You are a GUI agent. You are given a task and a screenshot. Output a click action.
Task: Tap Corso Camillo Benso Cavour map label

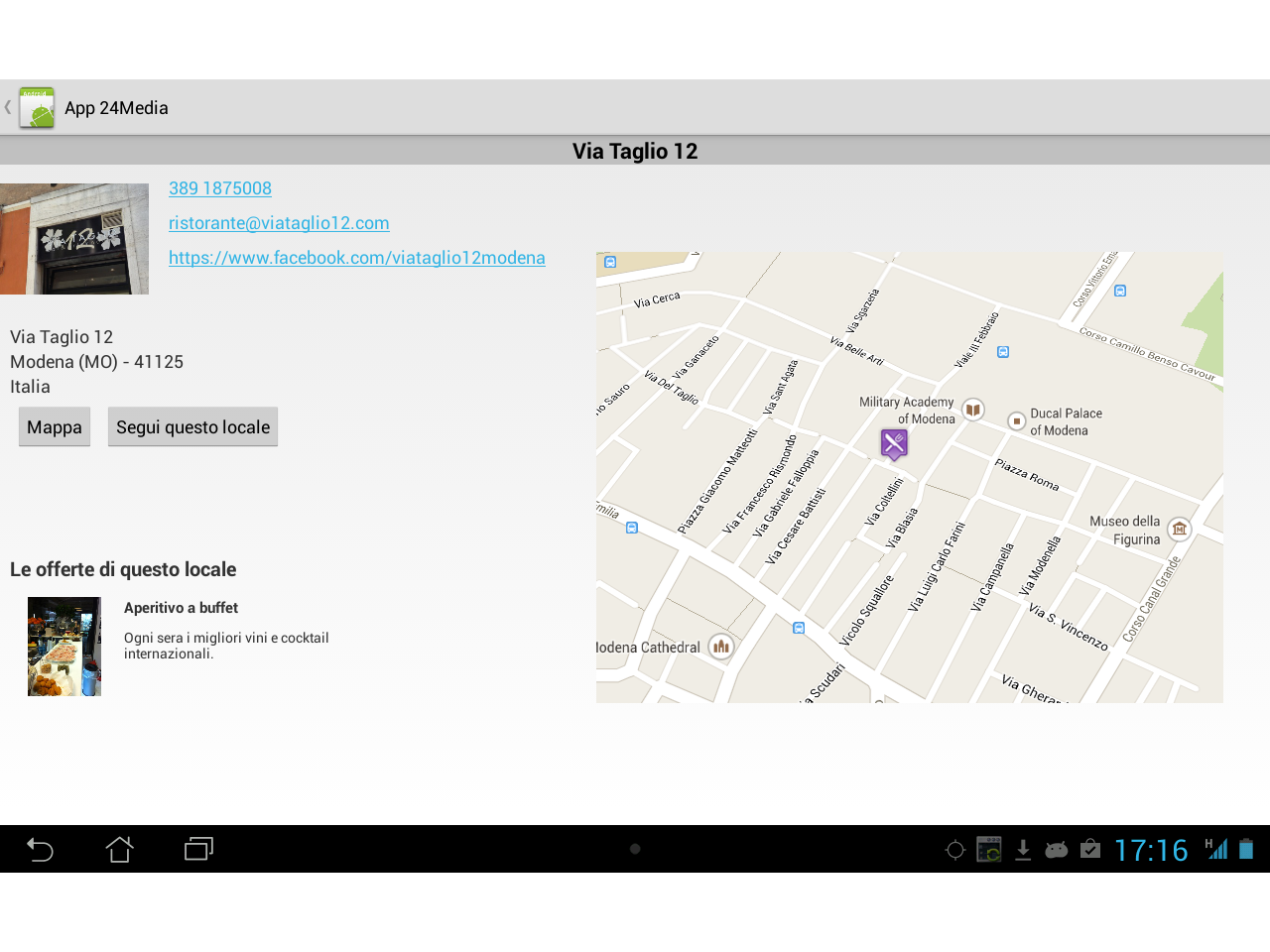coord(1147,354)
